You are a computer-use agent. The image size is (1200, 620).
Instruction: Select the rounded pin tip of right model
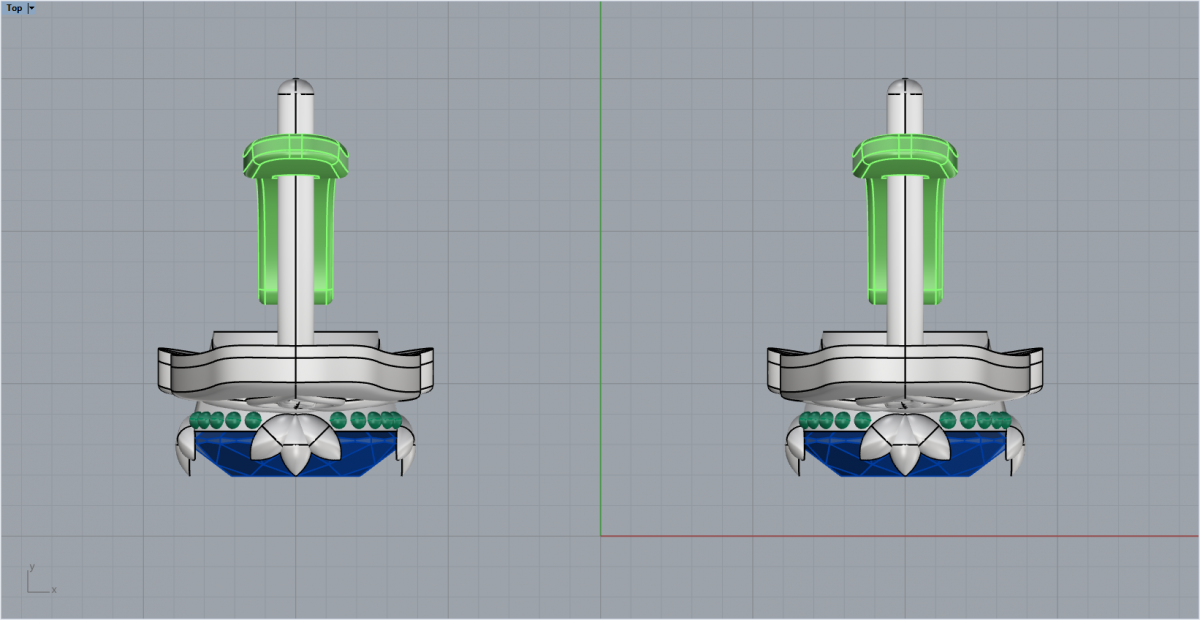906,86
